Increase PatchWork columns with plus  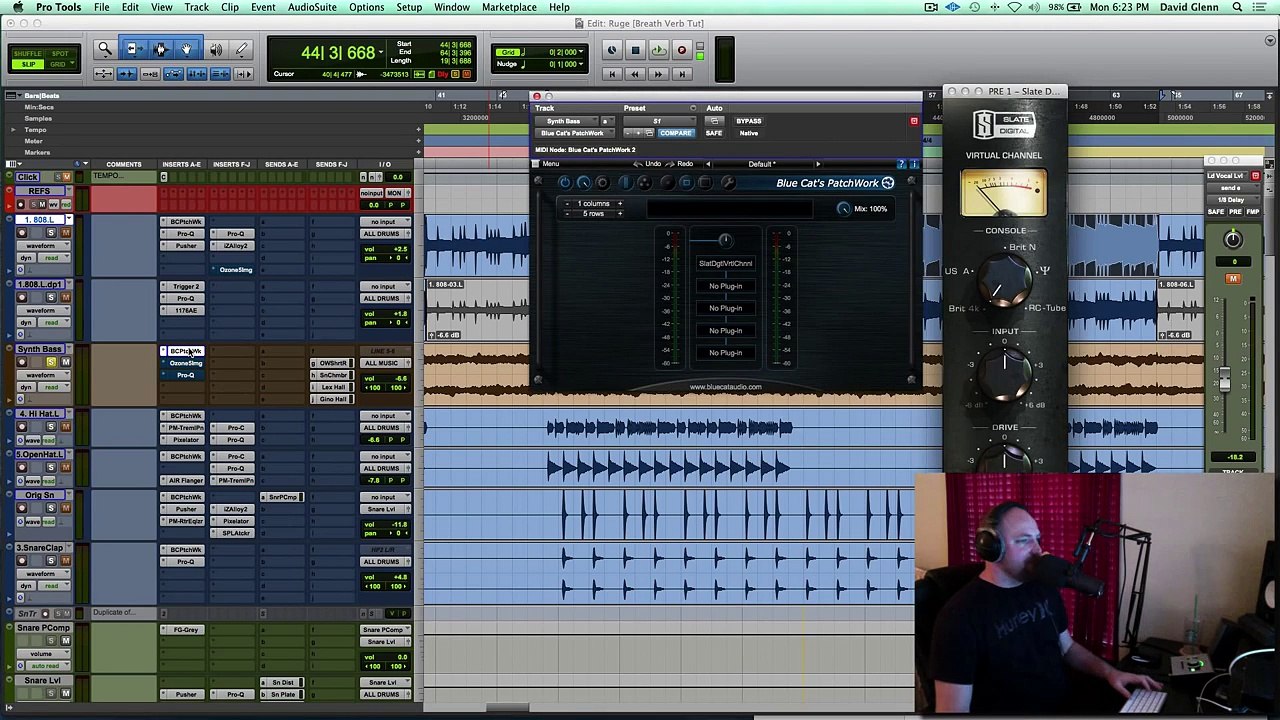[619, 204]
